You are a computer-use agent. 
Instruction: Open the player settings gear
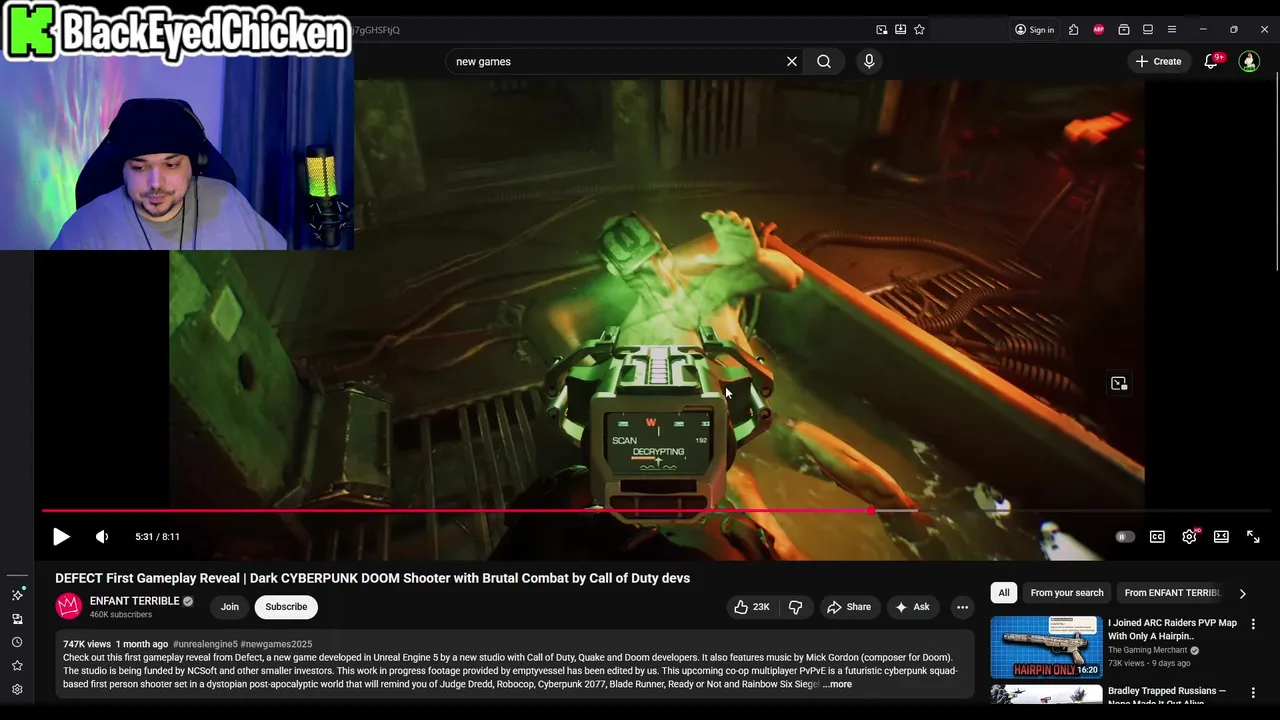1189,537
